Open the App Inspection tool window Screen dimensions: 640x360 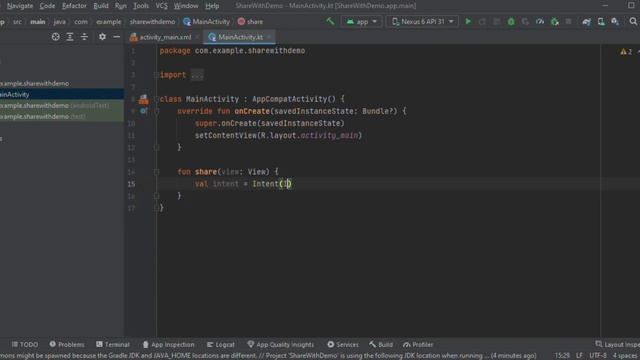(168, 344)
